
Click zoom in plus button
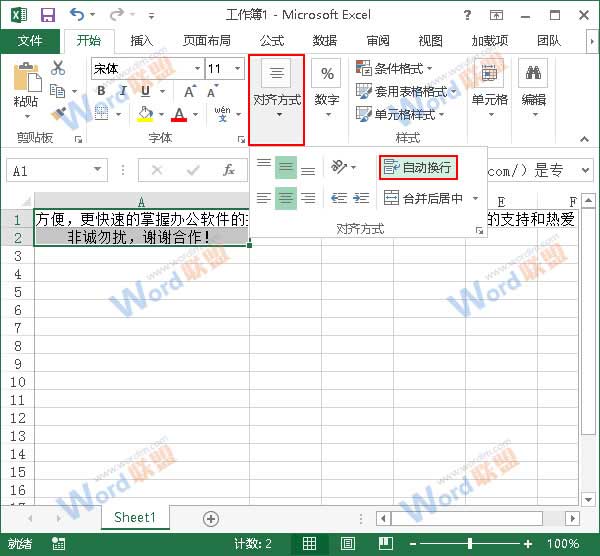click(528, 543)
